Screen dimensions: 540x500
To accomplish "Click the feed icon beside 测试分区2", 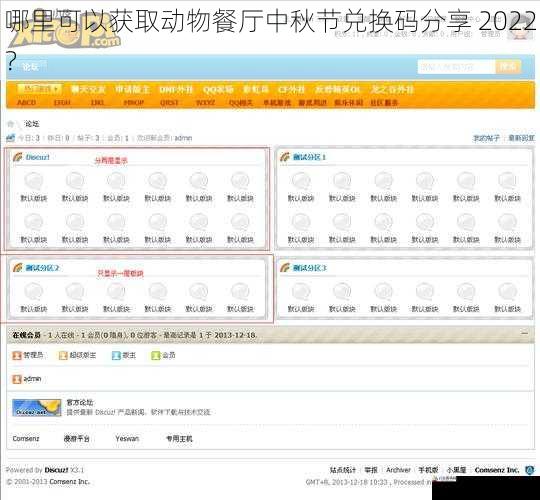I will click(x=18, y=268).
